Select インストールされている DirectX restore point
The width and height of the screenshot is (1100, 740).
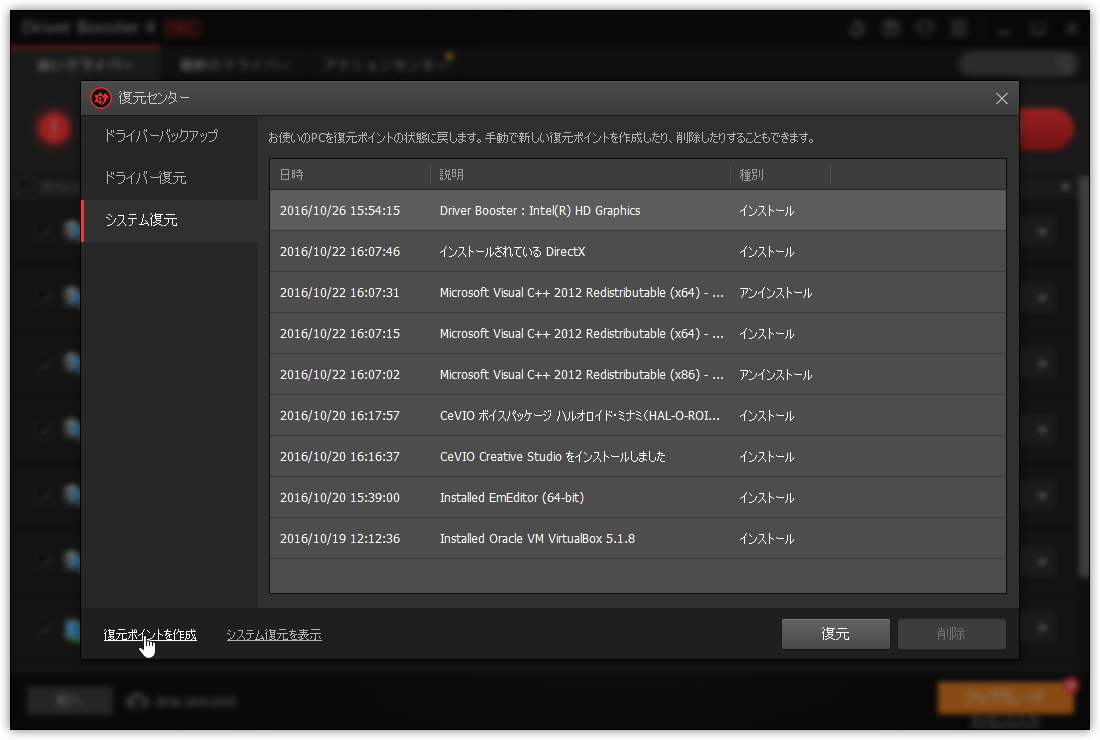(638, 252)
